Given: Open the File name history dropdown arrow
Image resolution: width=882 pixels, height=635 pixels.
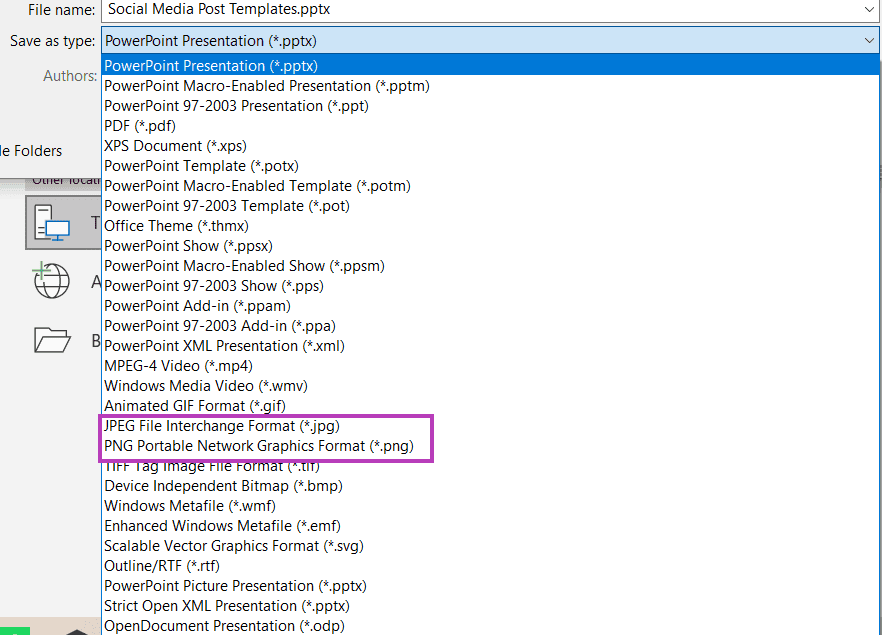Looking at the screenshot, I should 869,10.
